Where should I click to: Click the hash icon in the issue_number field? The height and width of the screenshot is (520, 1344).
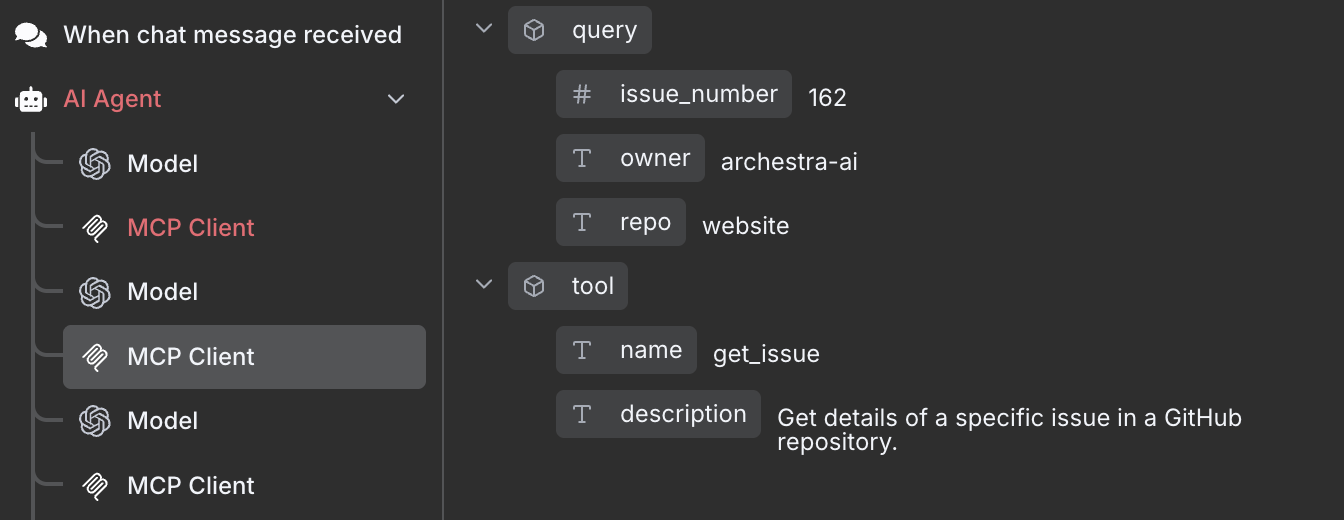click(x=581, y=95)
